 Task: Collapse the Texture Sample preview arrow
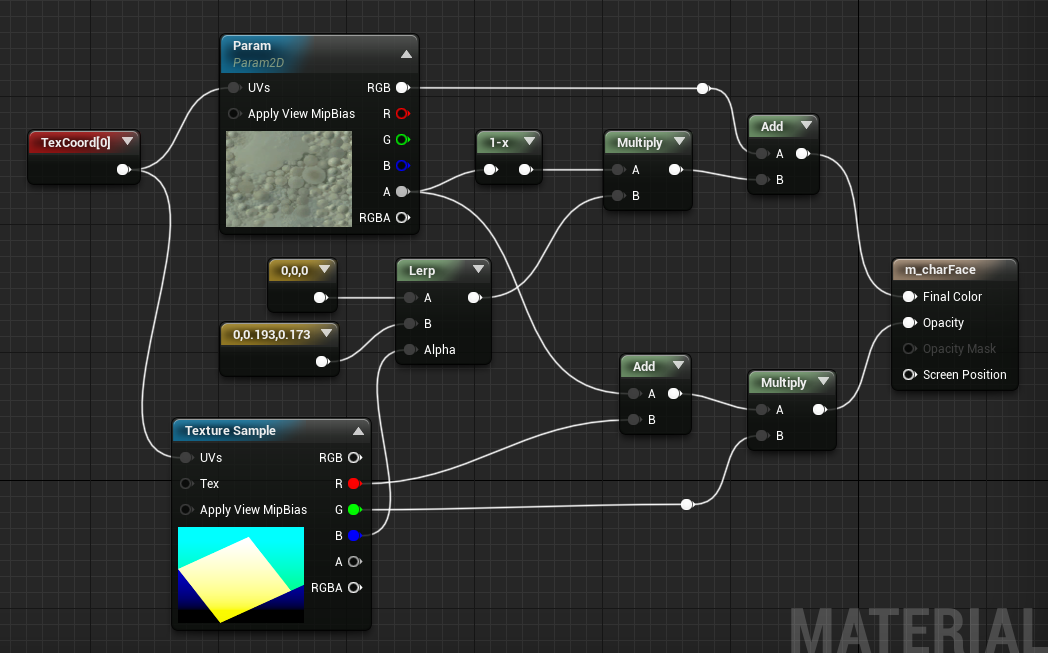click(x=358, y=431)
